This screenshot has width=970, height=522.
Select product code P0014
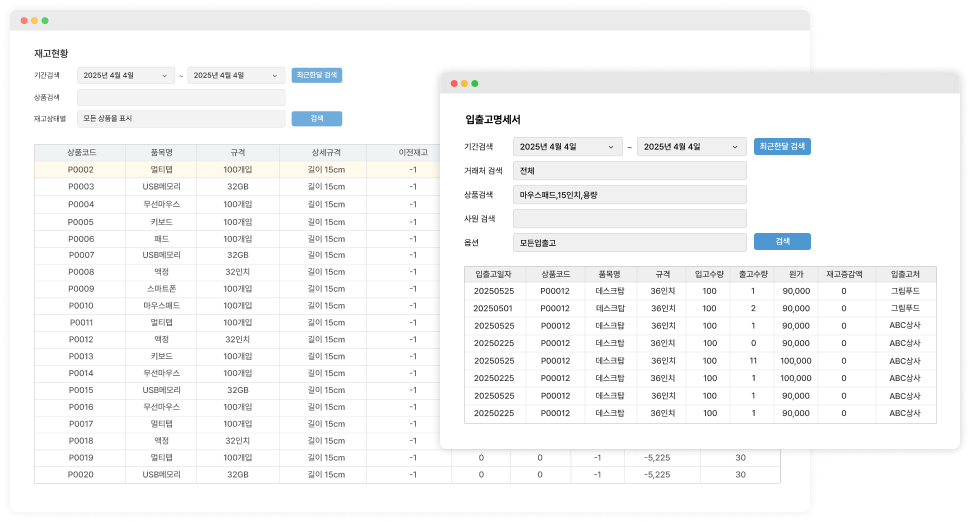pos(81,373)
